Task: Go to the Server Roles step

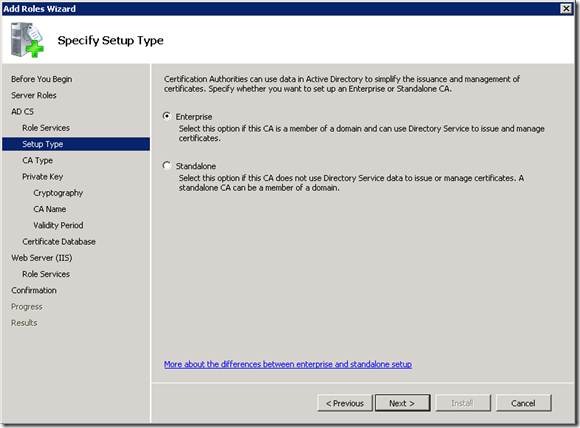Action: (x=34, y=95)
